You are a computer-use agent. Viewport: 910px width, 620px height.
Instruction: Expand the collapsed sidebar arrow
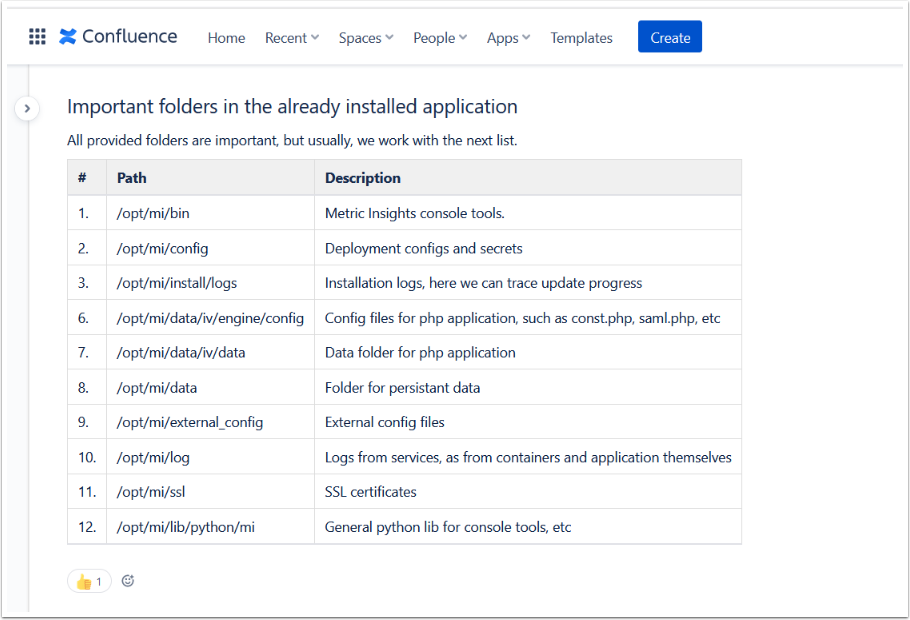(x=27, y=108)
